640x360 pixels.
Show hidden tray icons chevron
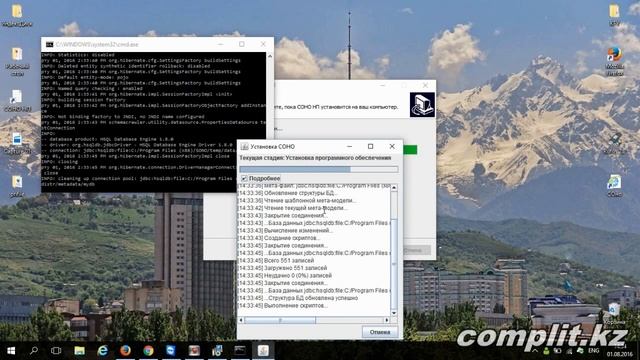click(x=535, y=351)
